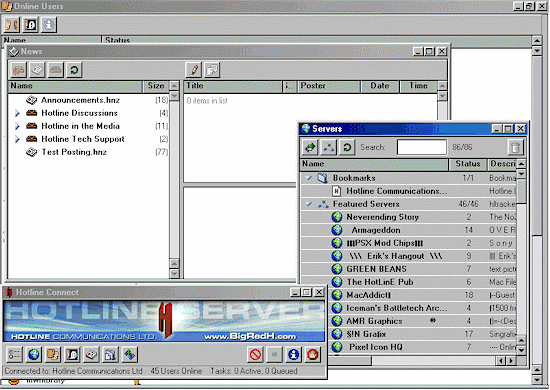This screenshot has width=550, height=390.
Task: Select the Armageddon server
Action: tap(408, 230)
